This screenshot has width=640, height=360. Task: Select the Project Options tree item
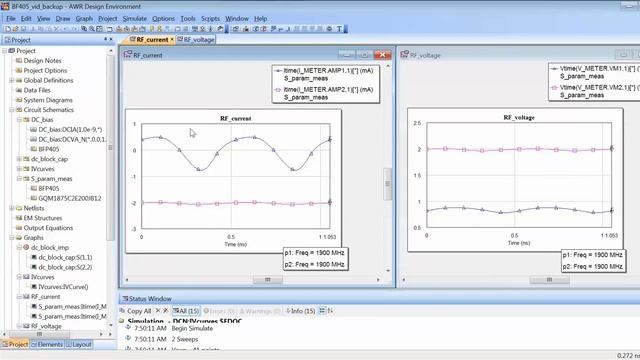pos(45,70)
